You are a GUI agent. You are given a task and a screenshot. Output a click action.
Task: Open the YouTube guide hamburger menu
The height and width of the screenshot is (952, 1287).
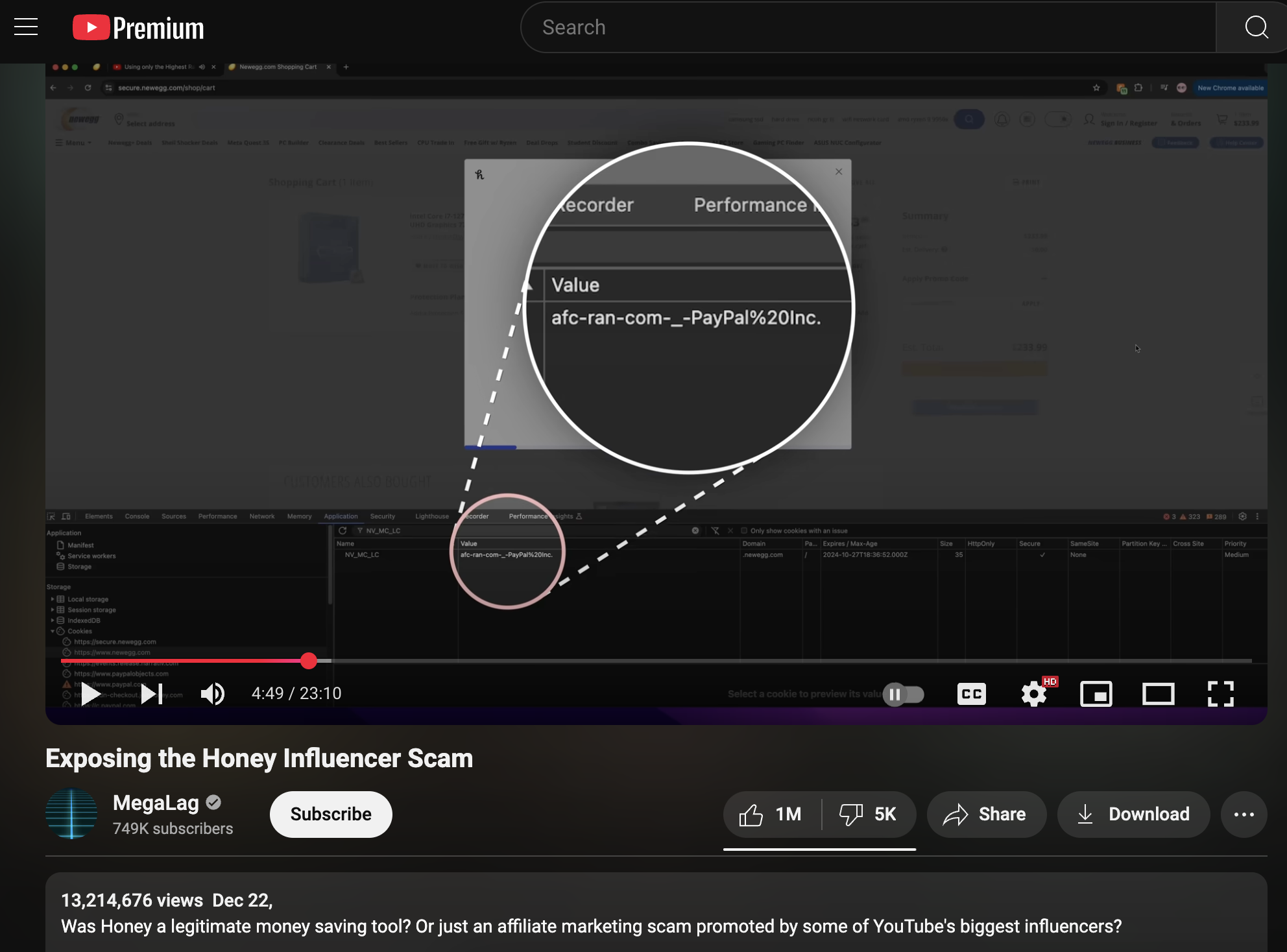tap(26, 27)
